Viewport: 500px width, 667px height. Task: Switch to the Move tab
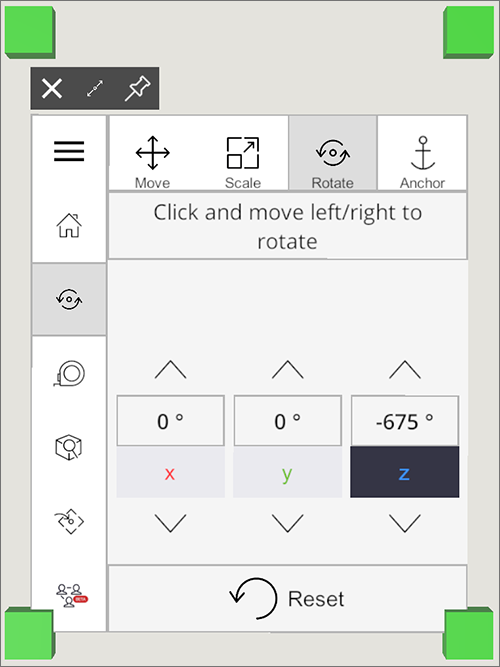tap(153, 153)
